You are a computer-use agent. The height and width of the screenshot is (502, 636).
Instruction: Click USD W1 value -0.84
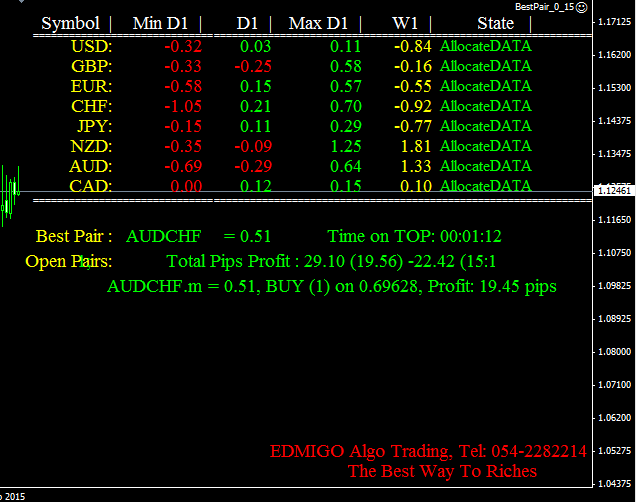413,46
